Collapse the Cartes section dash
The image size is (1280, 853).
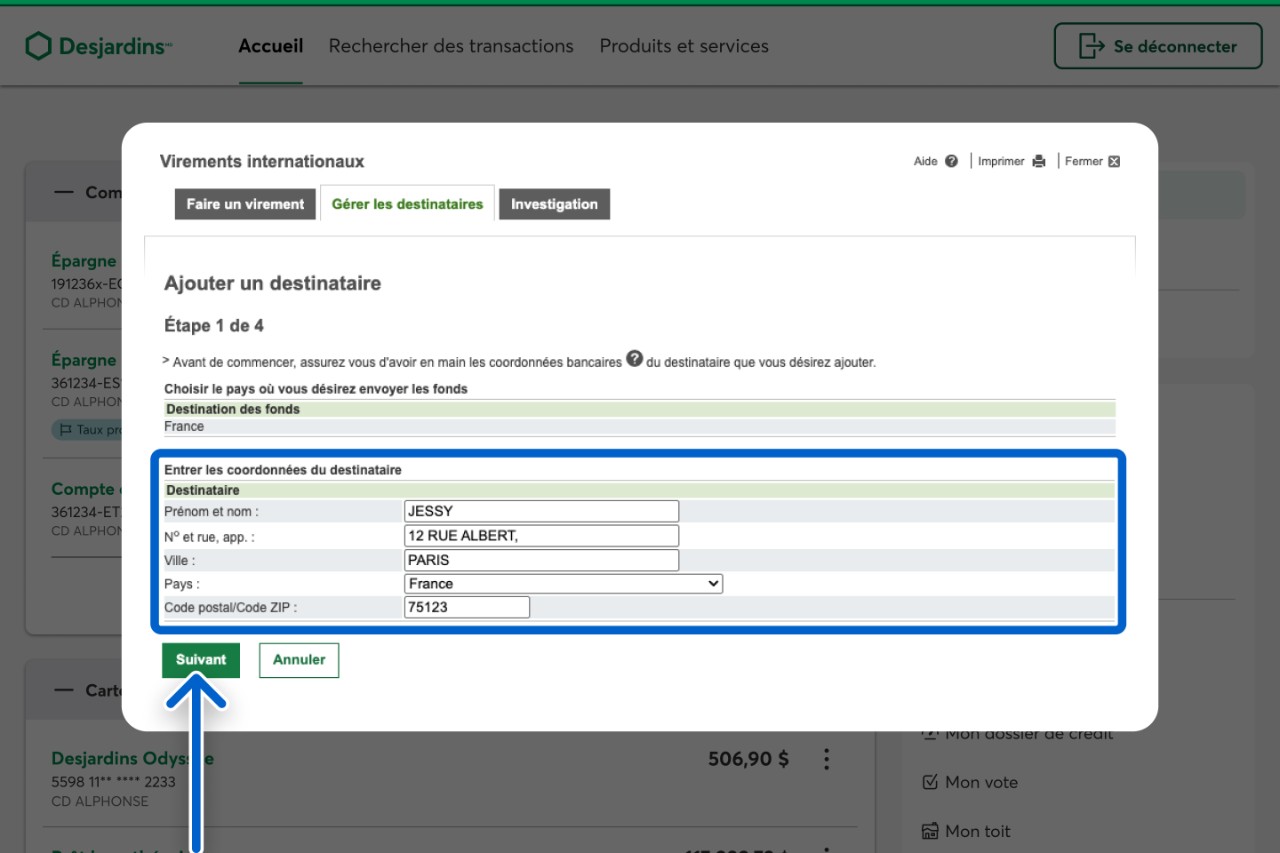pos(64,690)
